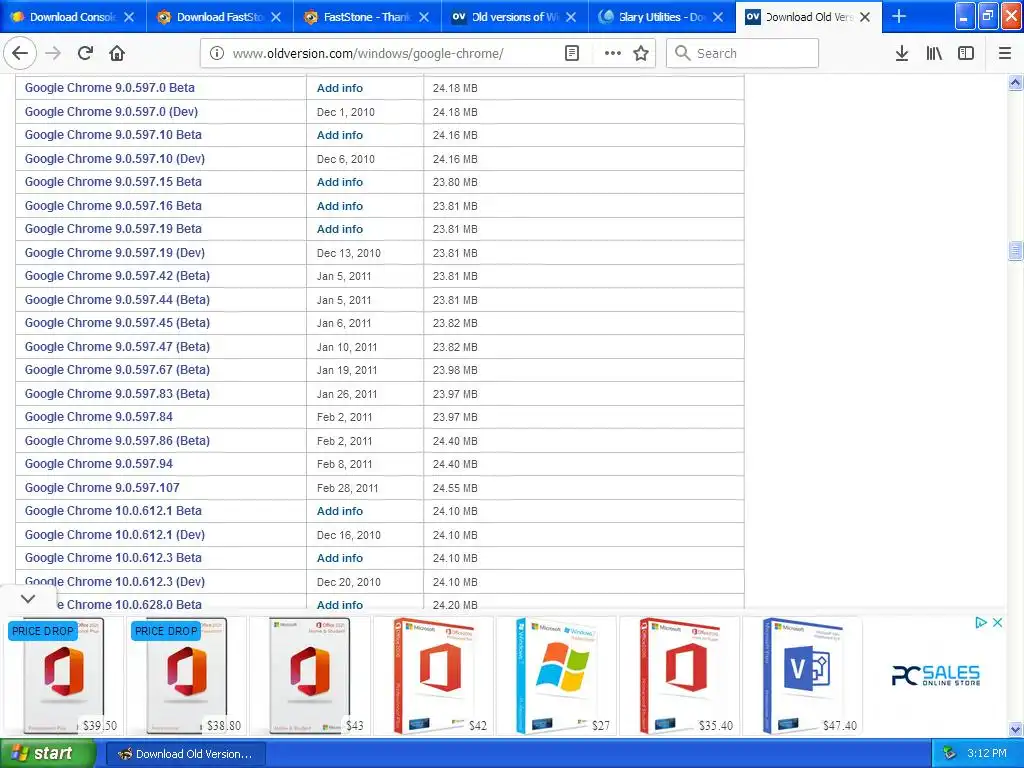Click the address bar URL
1024x768 pixels.
click(368, 54)
